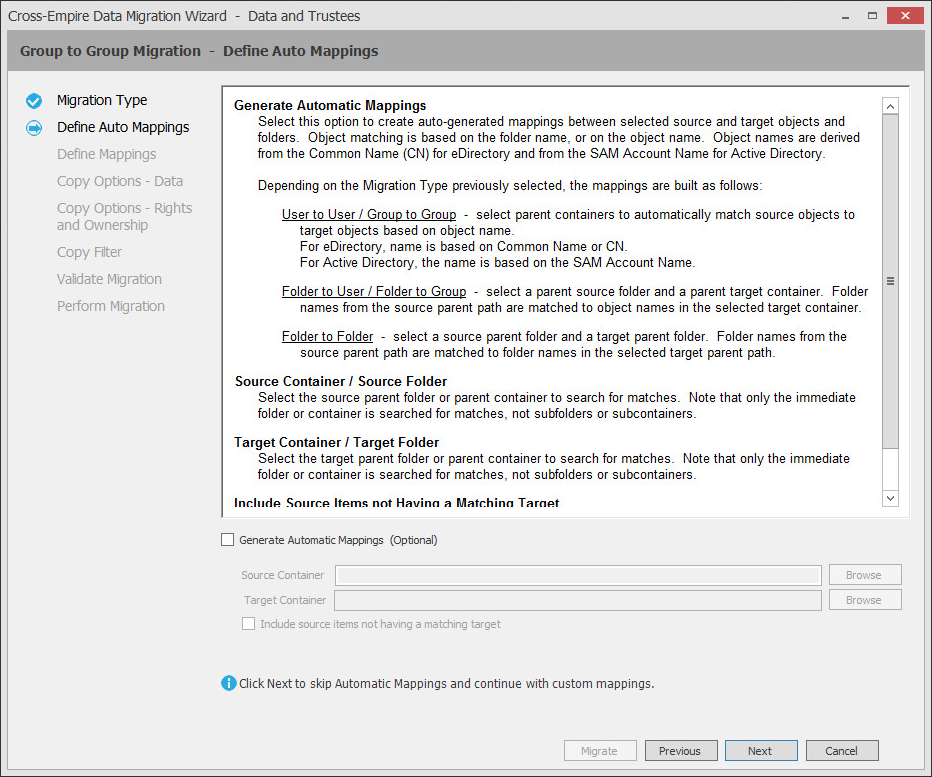
Task: Click the Click Next to skip hint text
Action: 446,684
